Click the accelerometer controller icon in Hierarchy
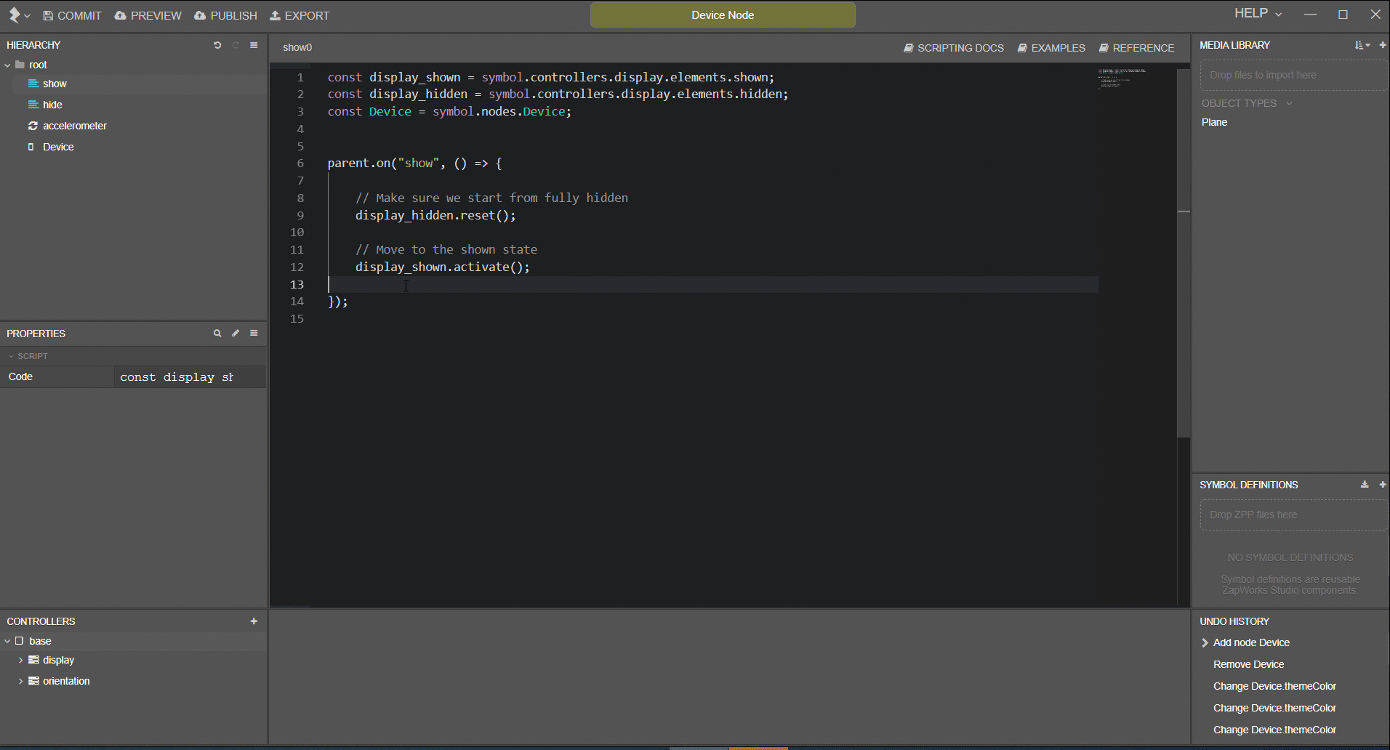This screenshot has height=750, width=1390. (32, 125)
